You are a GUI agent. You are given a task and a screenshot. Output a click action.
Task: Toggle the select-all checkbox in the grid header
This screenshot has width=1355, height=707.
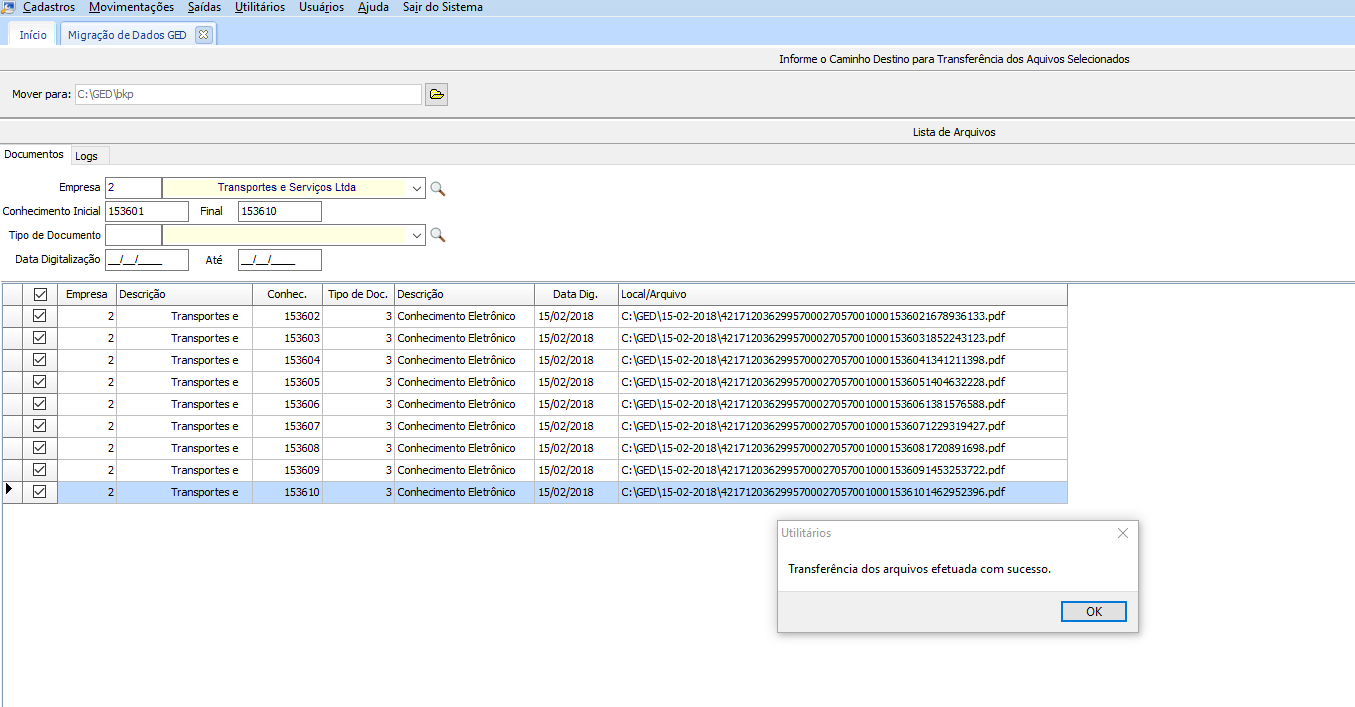pos(40,295)
